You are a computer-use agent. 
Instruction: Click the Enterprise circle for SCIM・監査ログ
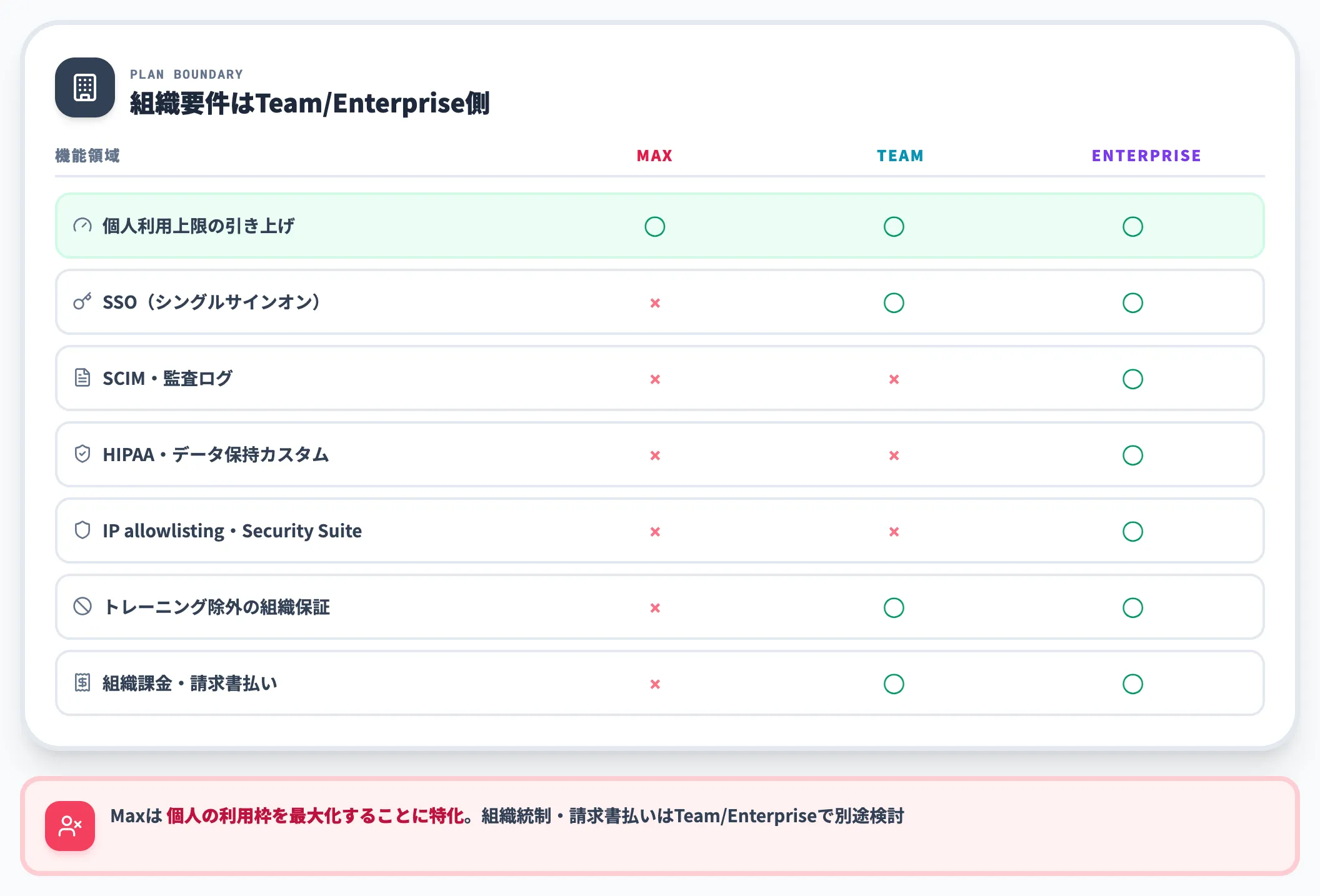pos(1132,379)
